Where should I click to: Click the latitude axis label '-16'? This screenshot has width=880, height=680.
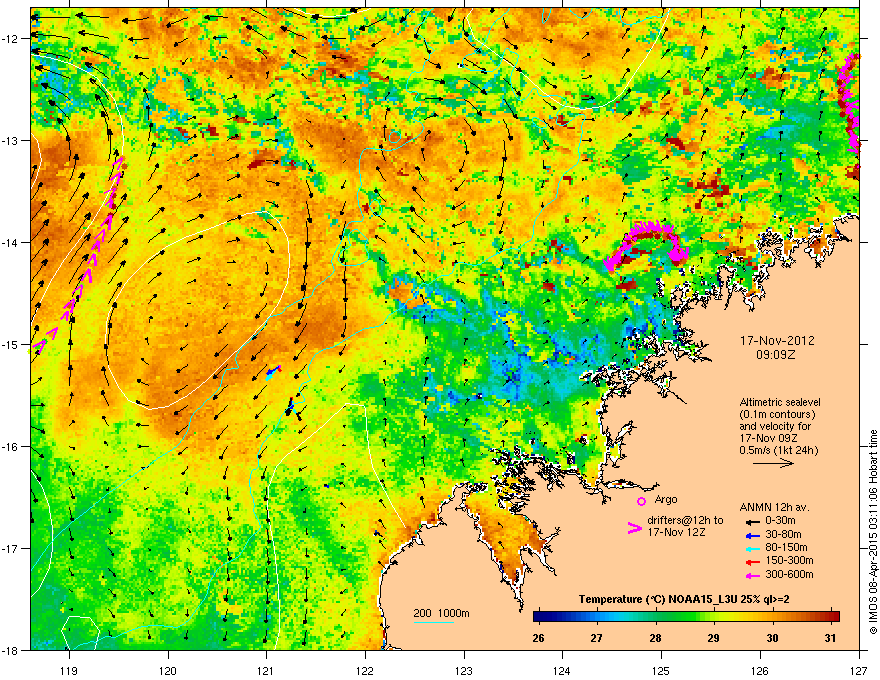pyautogui.click(x=11, y=447)
